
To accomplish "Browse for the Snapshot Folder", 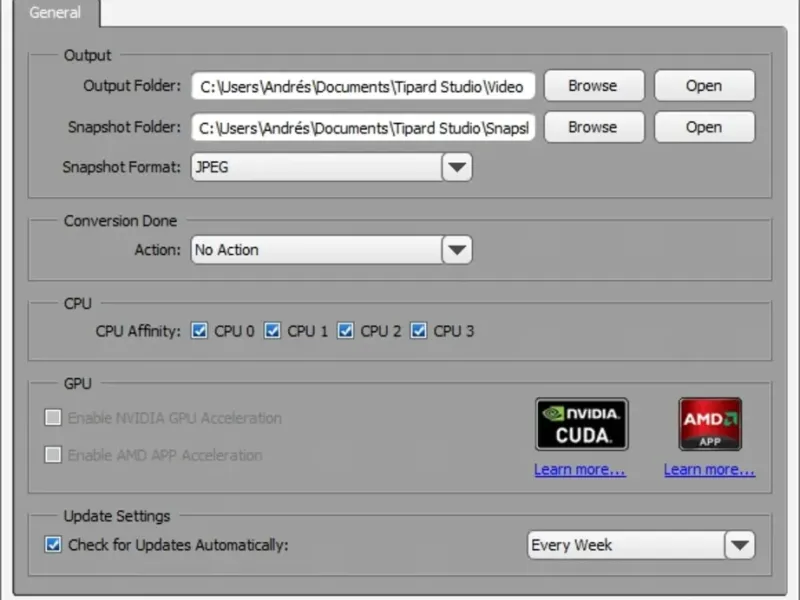I will click(x=594, y=127).
